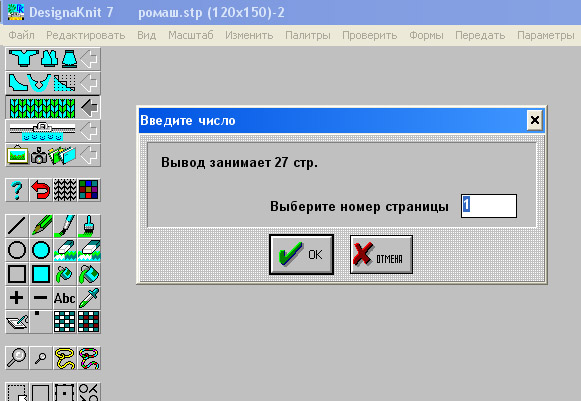Screen dimensions: 581x401
Task: Select the Abc text tool
Action: [x=65, y=298]
